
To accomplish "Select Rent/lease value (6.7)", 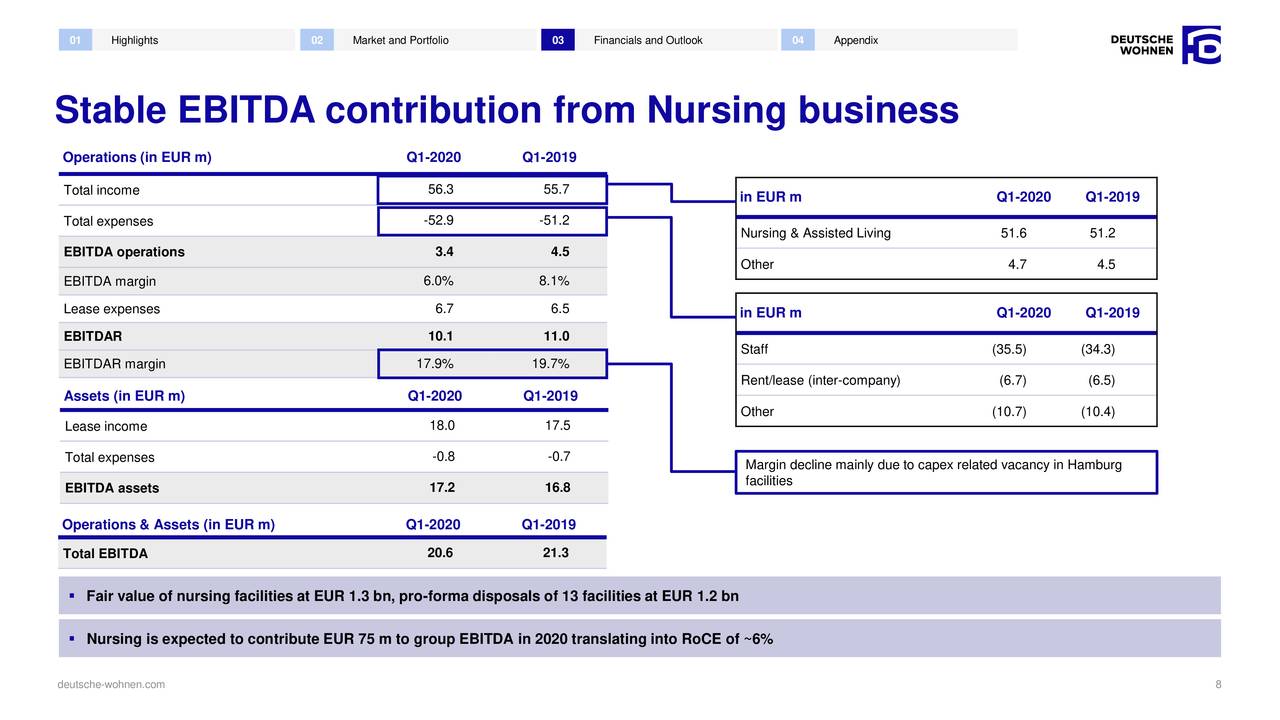I will [1013, 380].
